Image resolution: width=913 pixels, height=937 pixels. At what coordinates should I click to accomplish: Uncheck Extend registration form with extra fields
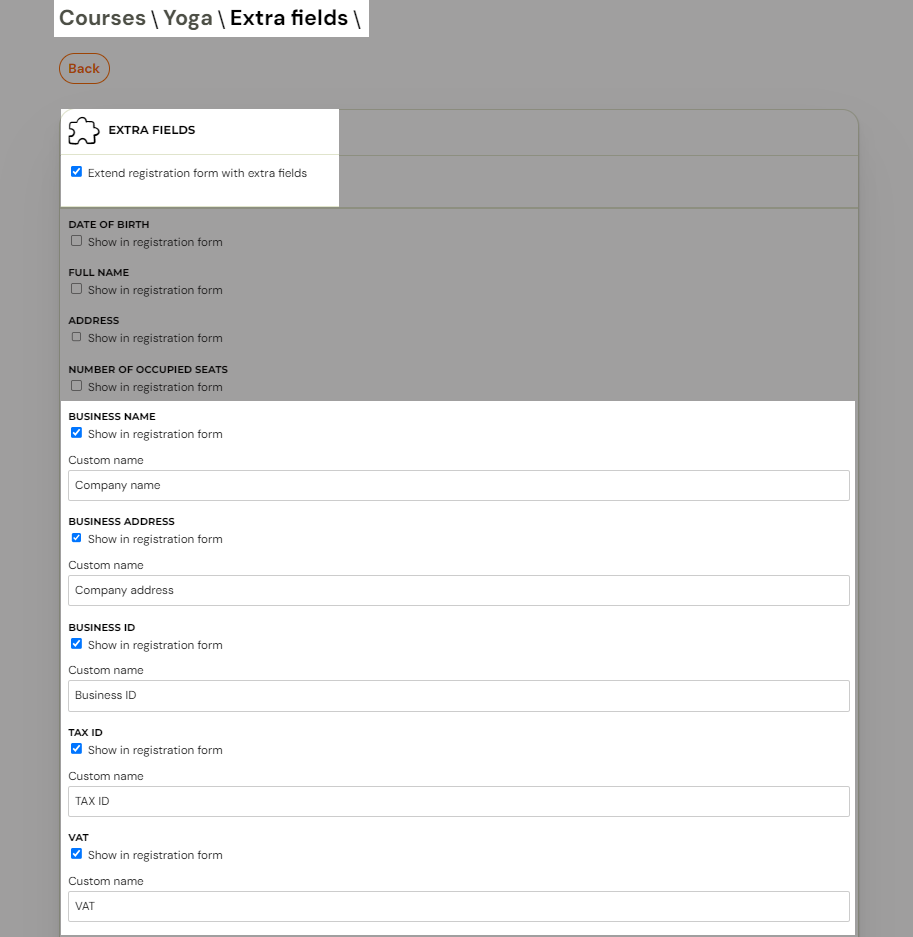(76, 172)
